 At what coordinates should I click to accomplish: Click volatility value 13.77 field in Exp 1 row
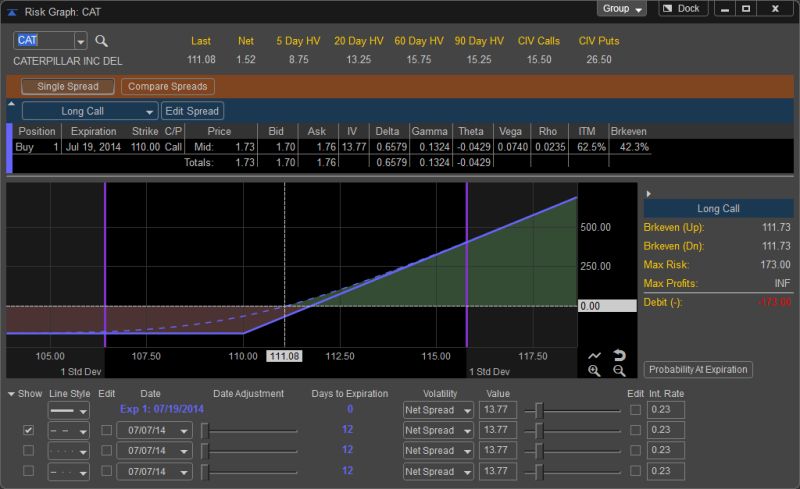(x=497, y=410)
